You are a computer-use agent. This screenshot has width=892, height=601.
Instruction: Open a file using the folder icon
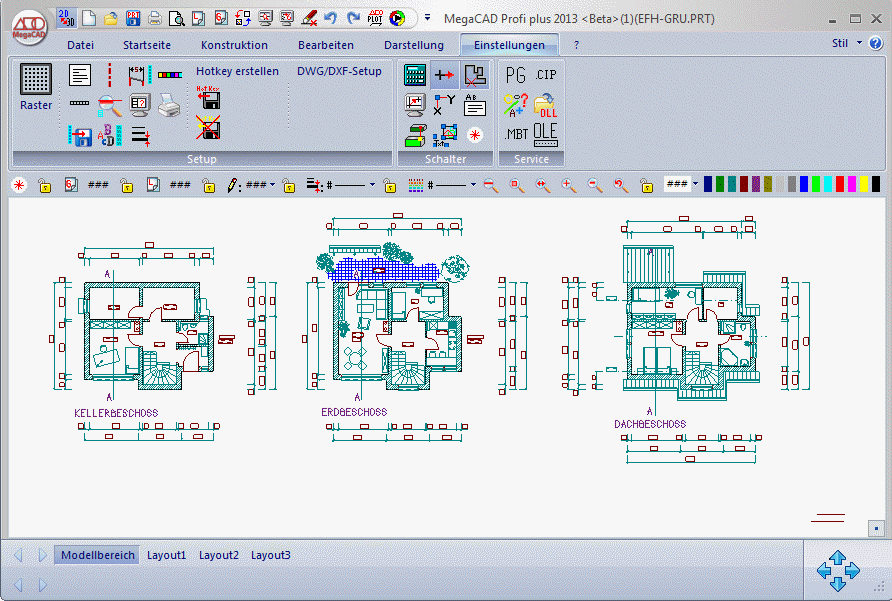(x=111, y=19)
